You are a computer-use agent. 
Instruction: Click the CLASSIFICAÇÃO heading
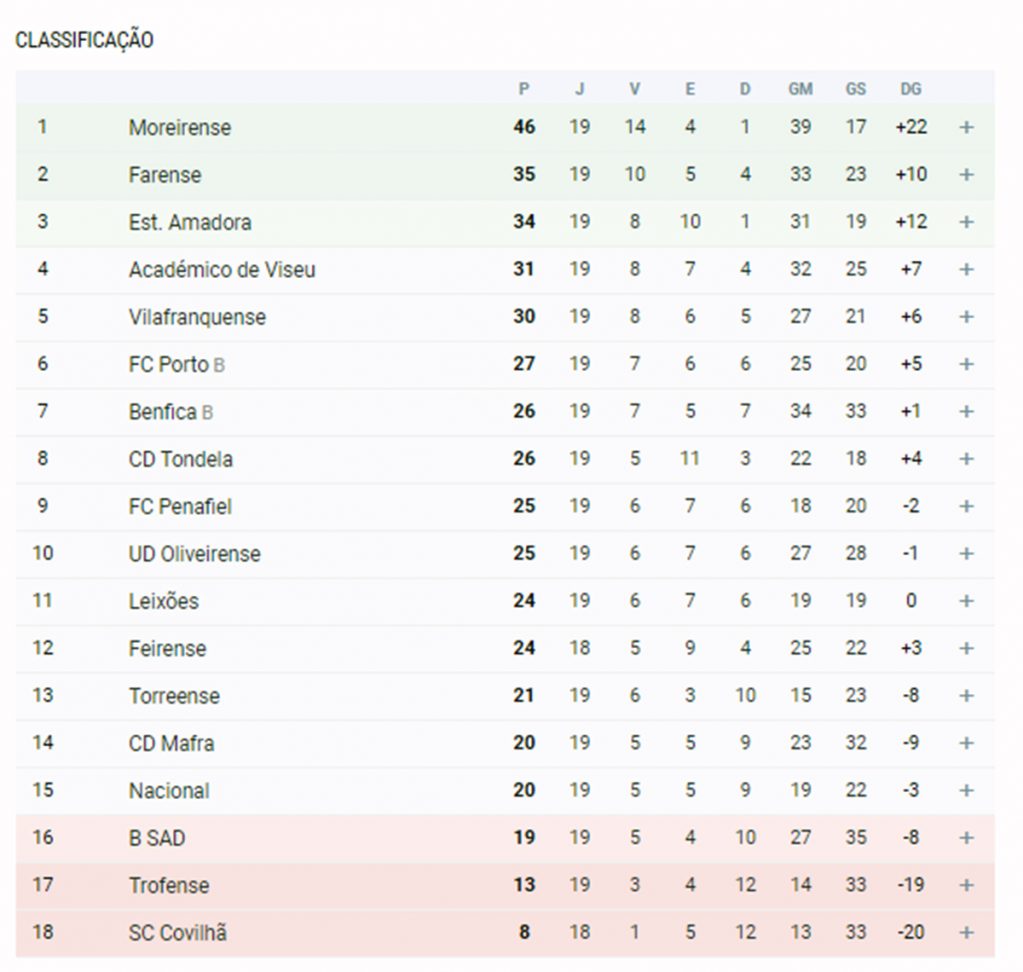[x=84, y=40]
